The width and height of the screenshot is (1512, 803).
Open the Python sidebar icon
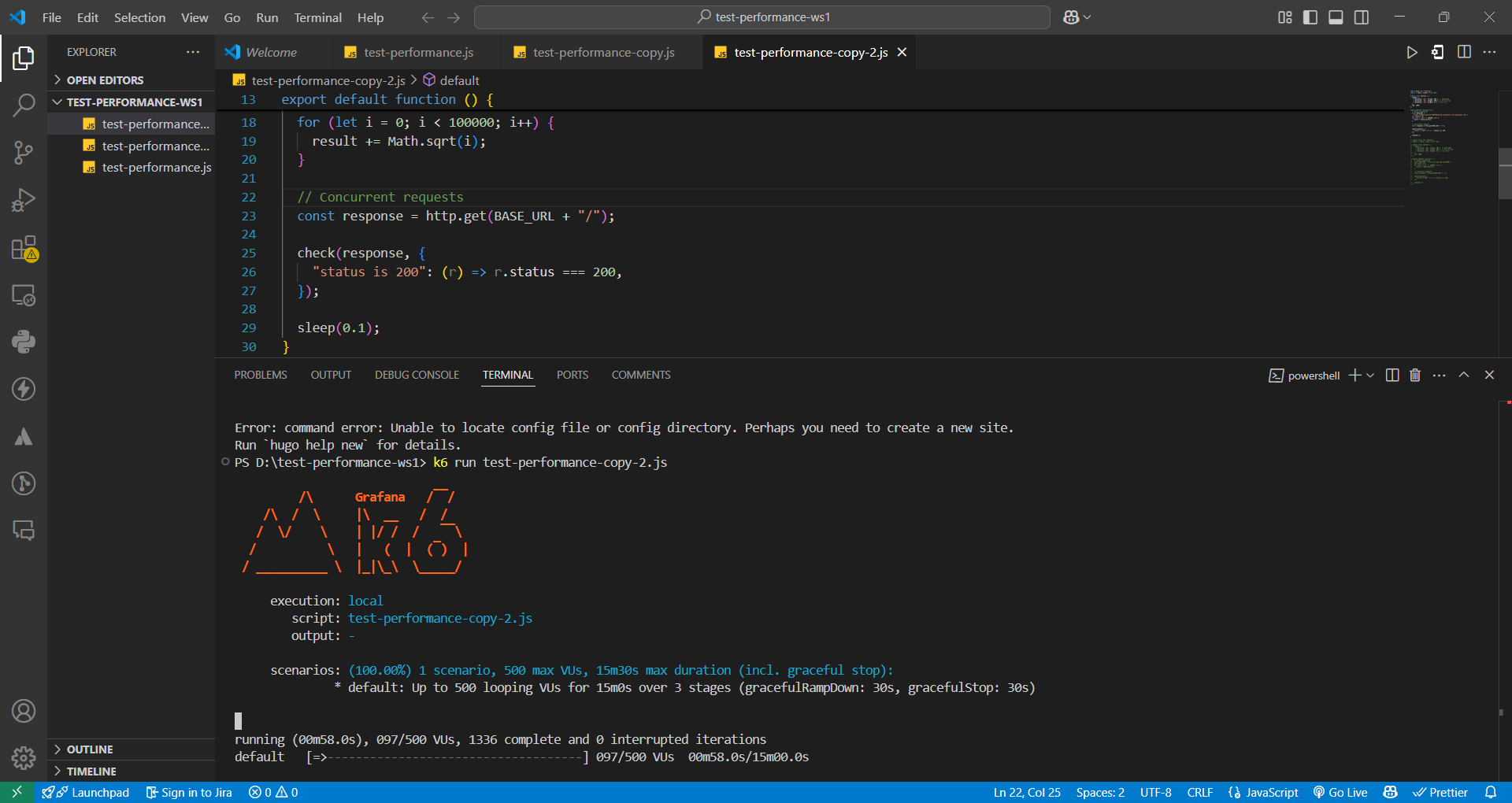click(x=24, y=342)
